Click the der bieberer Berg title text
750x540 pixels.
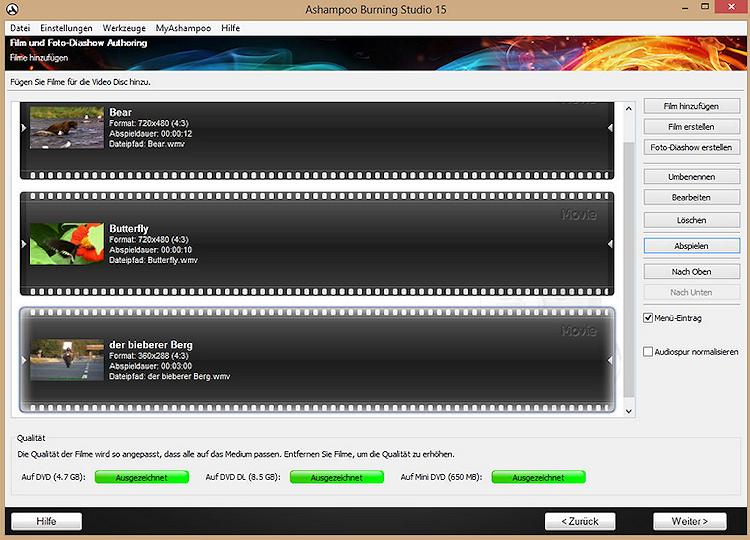[x=151, y=345]
